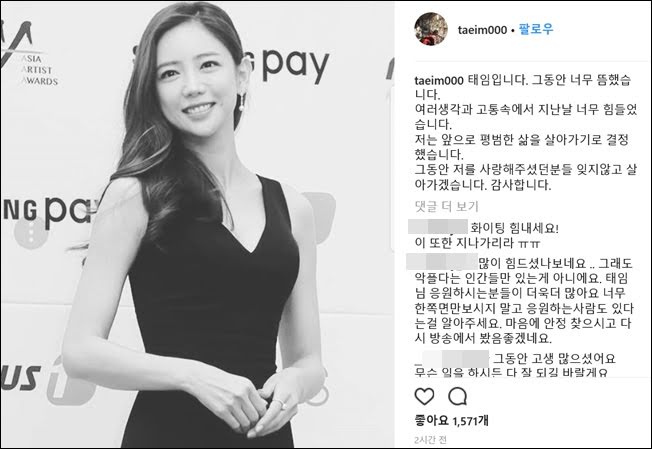View likers via 좋아요 1,571개
Image resolution: width=652 pixels, height=449 pixels.
point(452,421)
